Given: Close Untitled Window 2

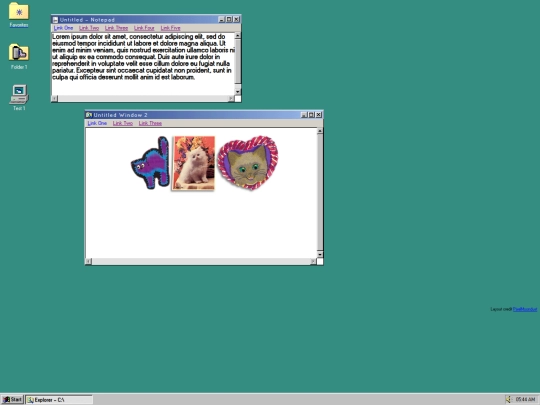Looking at the screenshot, I should click(319, 115).
